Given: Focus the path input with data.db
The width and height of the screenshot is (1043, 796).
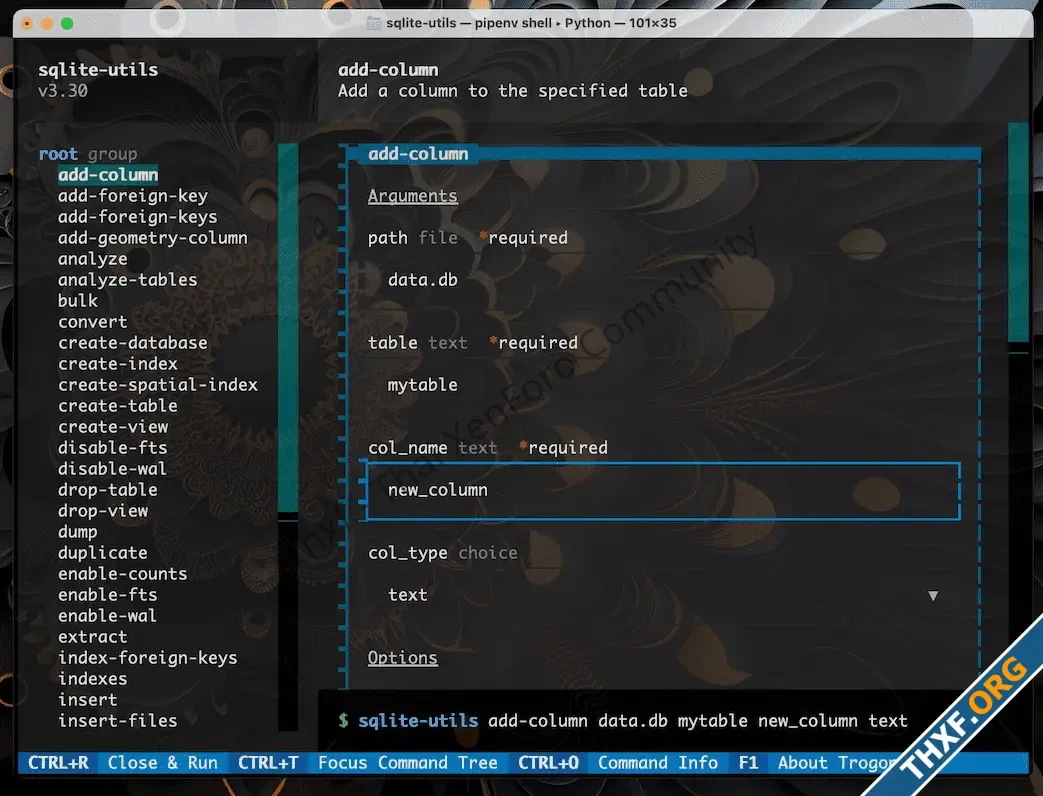Looking at the screenshot, I should click(663, 280).
